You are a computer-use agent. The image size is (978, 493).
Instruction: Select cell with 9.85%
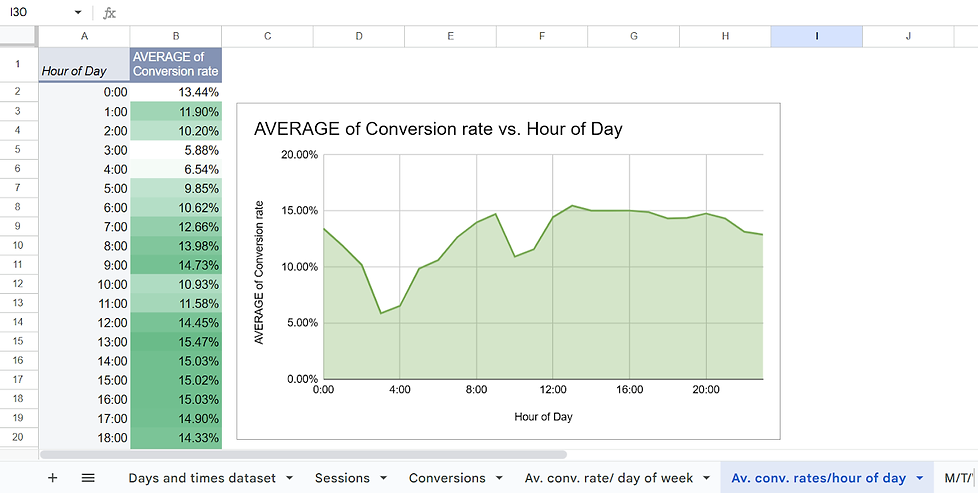click(x=176, y=188)
